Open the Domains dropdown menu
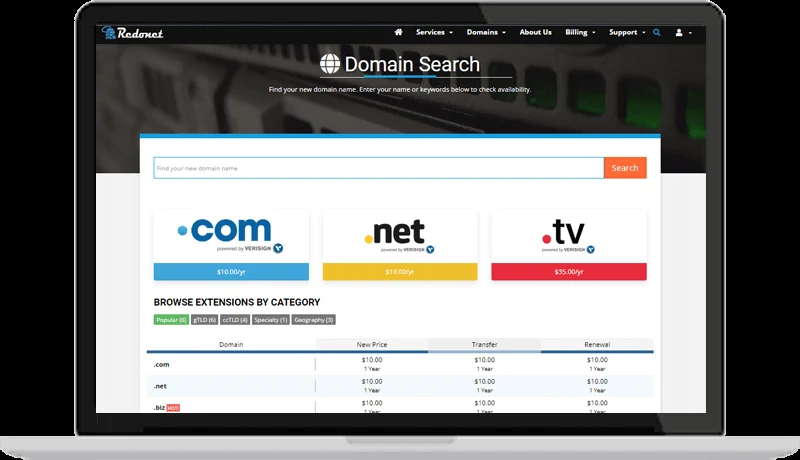The height and width of the screenshot is (460, 800). point(486,32)
